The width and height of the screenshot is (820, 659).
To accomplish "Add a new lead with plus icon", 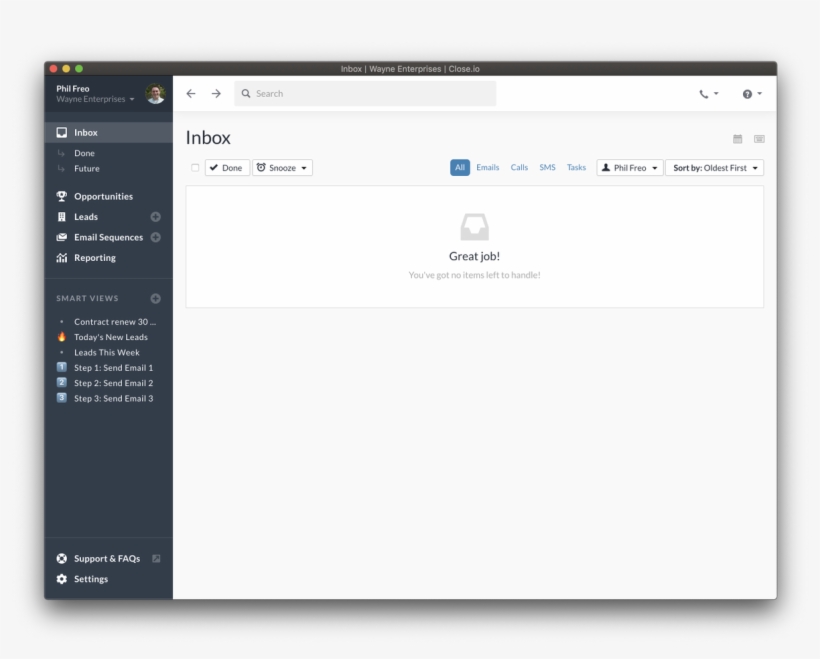I will pyautogui.click(x=155, y=217).
